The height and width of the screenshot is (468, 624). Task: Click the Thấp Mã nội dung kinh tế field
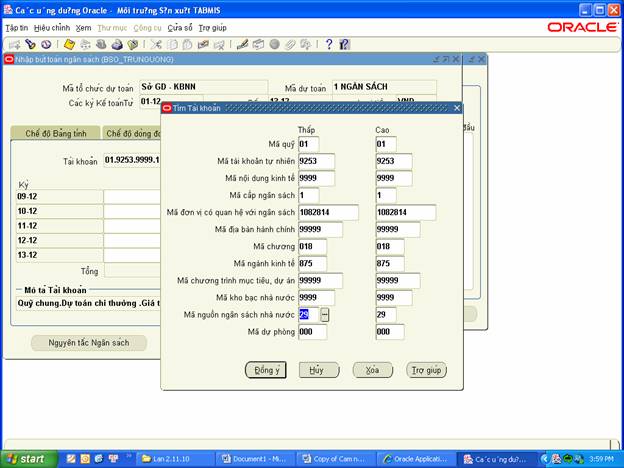(316, 178)
